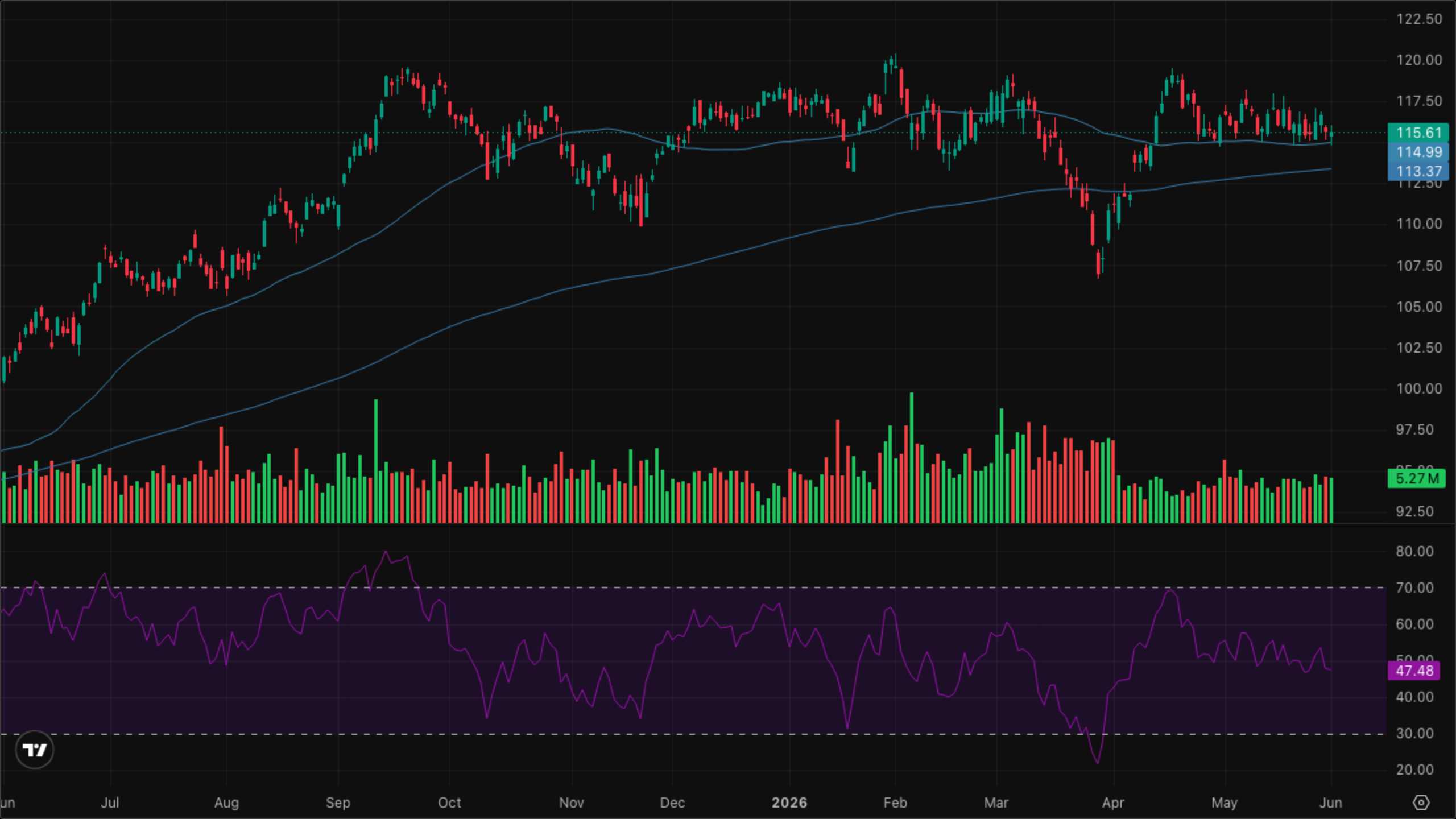
Task: Click the Sep label on time axis
Action: (x=338, y=803)
